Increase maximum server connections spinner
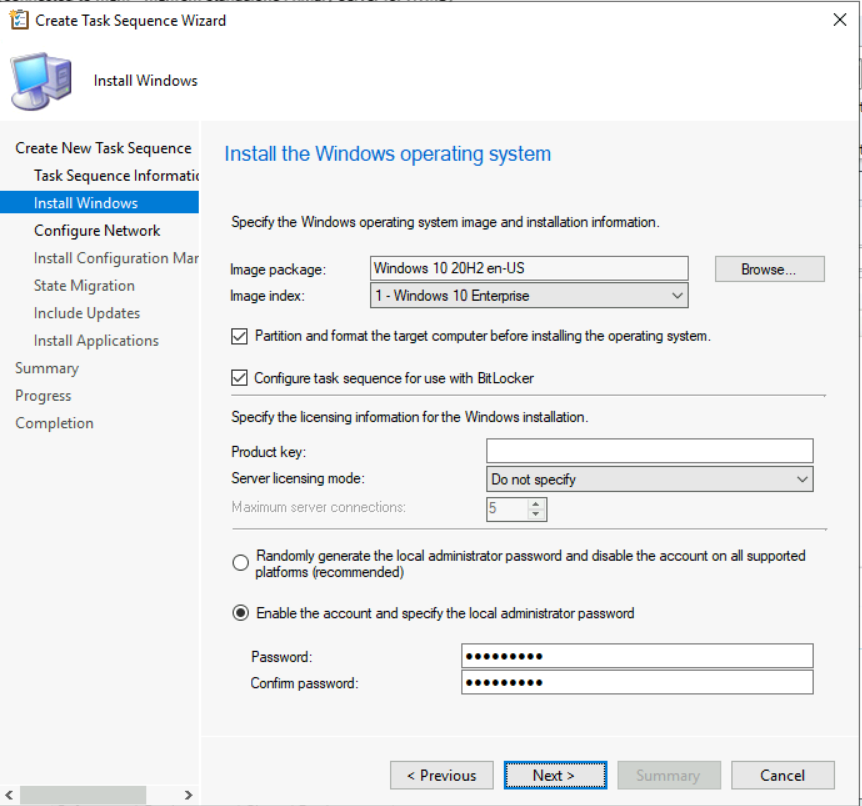This screenshot has width=862, height=806. click(537, 503)
